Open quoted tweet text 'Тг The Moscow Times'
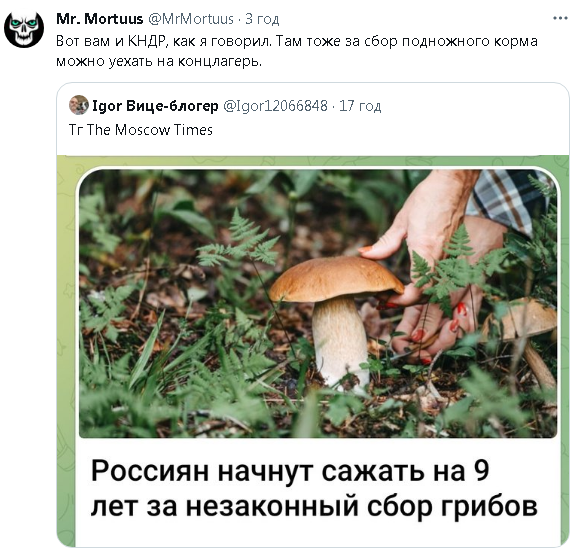The width and height of the screenshot is (573, 552). point(141,130)
